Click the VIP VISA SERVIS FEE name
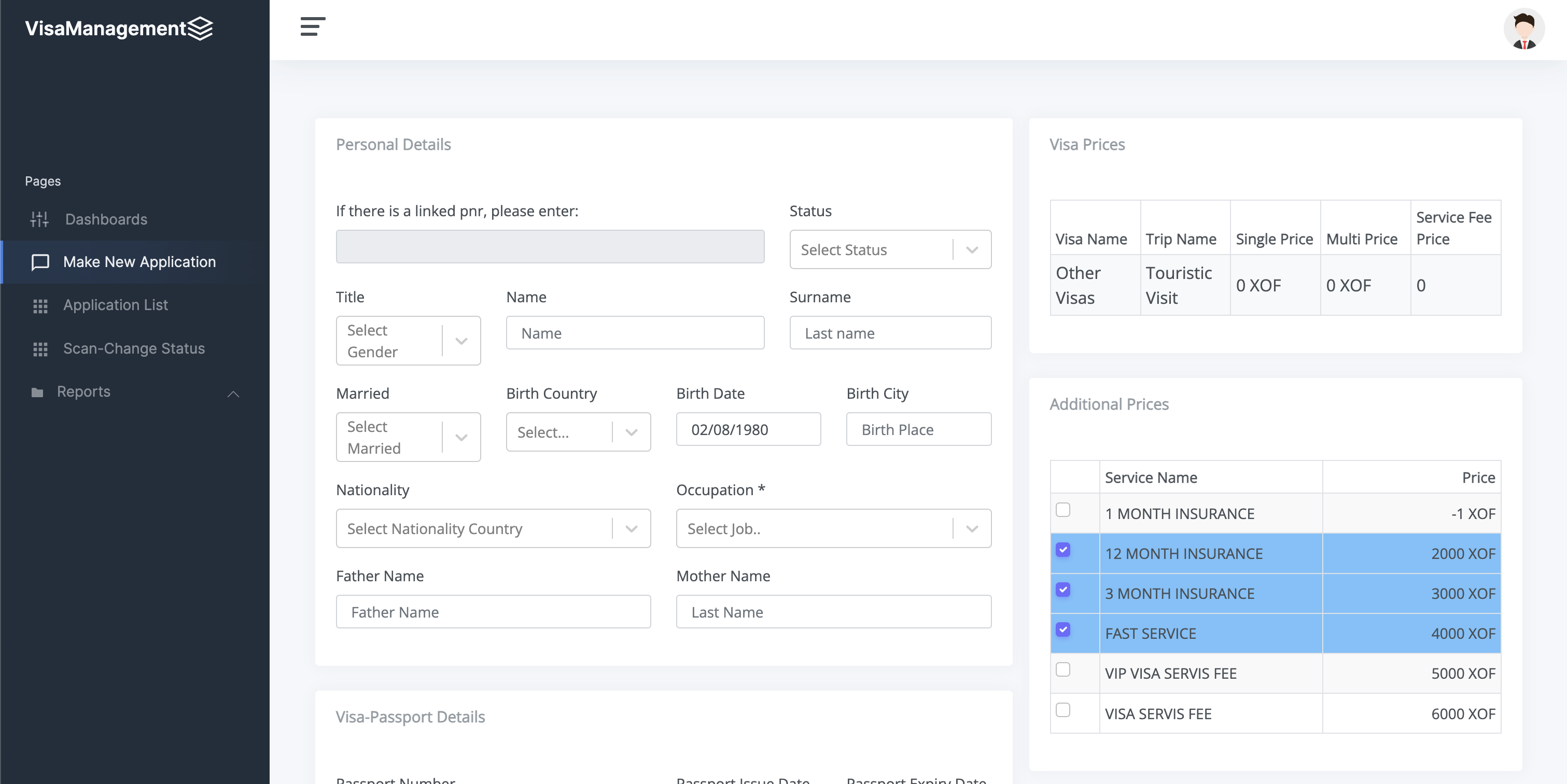The height and width of the screenshot is (784, 1567). click(1170, 674)
